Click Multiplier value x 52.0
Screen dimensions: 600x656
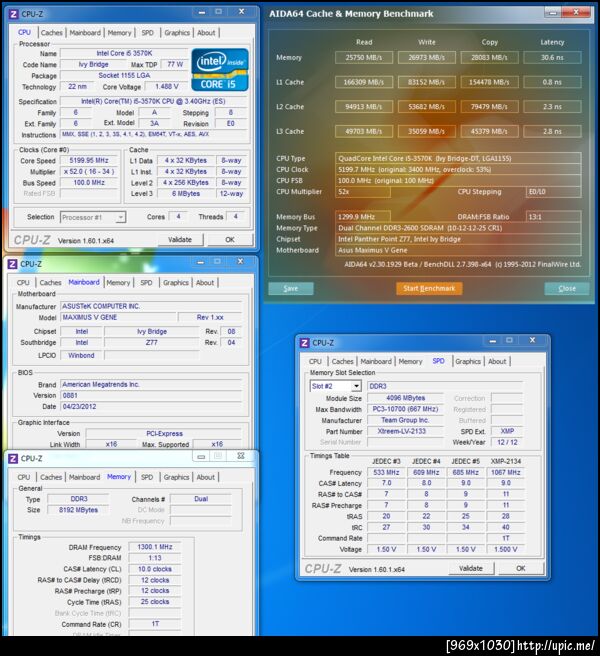[x=89, y=172]
